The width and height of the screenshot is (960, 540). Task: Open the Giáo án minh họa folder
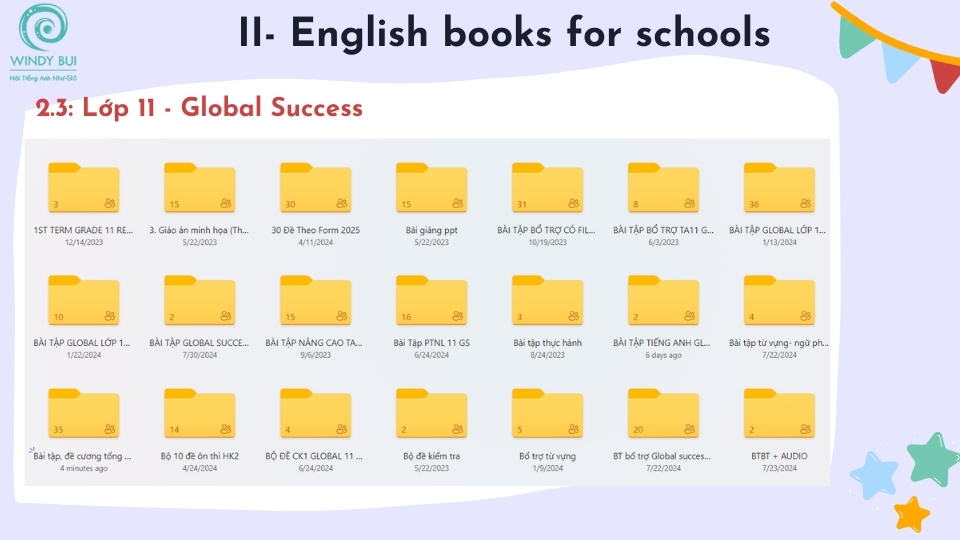pyautogui.click(x=199, y=189)
